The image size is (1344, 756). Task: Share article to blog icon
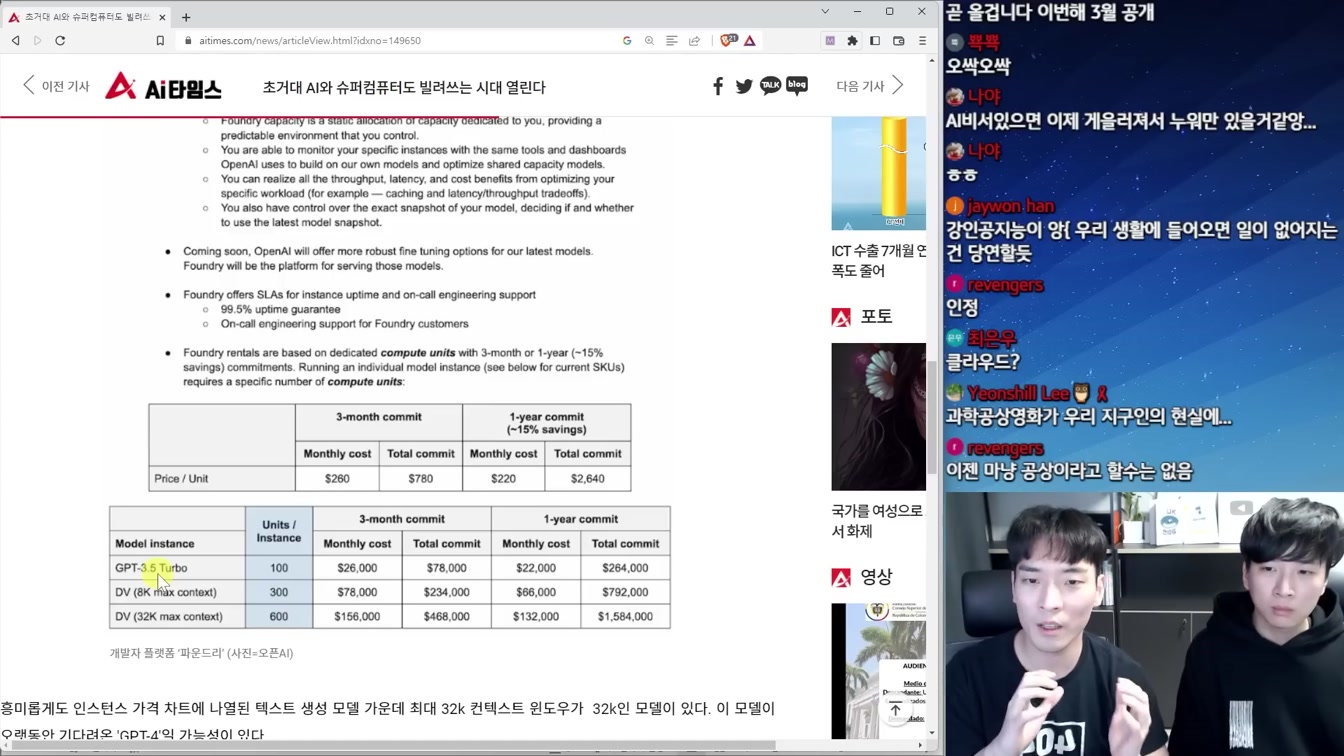(x=797, y=85)
